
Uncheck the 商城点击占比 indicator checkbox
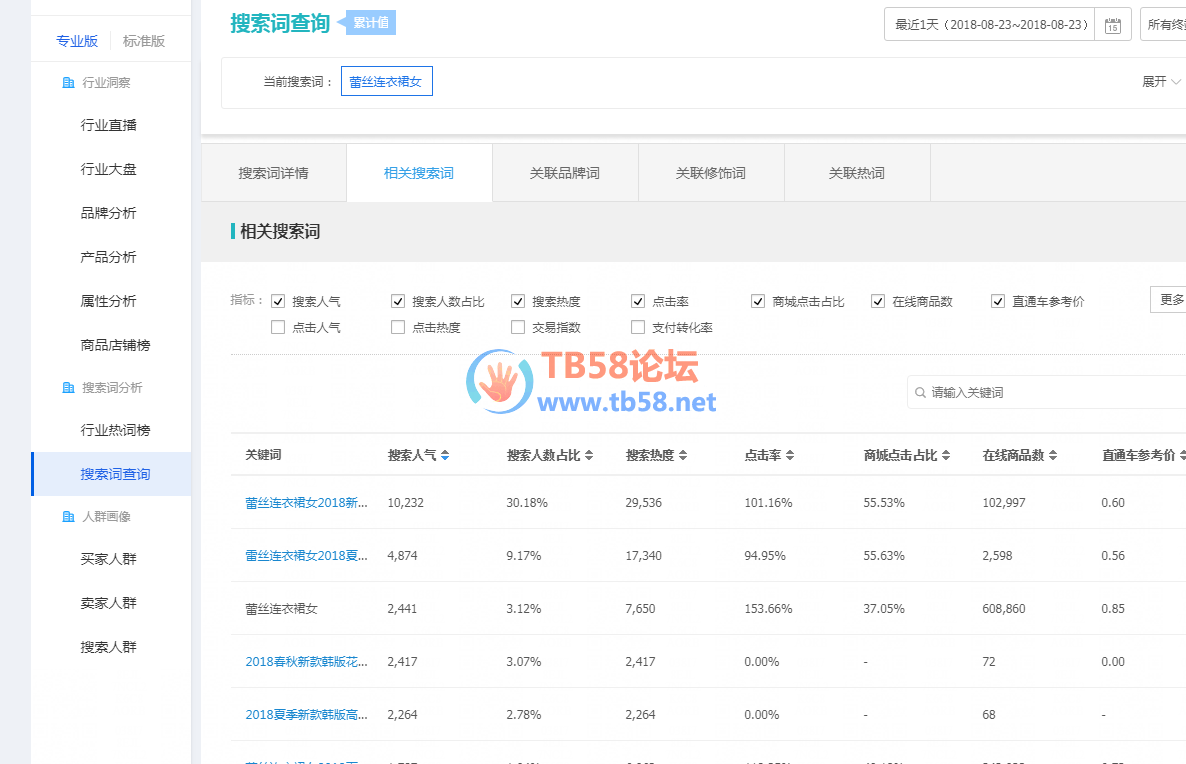tap(758, 301)
